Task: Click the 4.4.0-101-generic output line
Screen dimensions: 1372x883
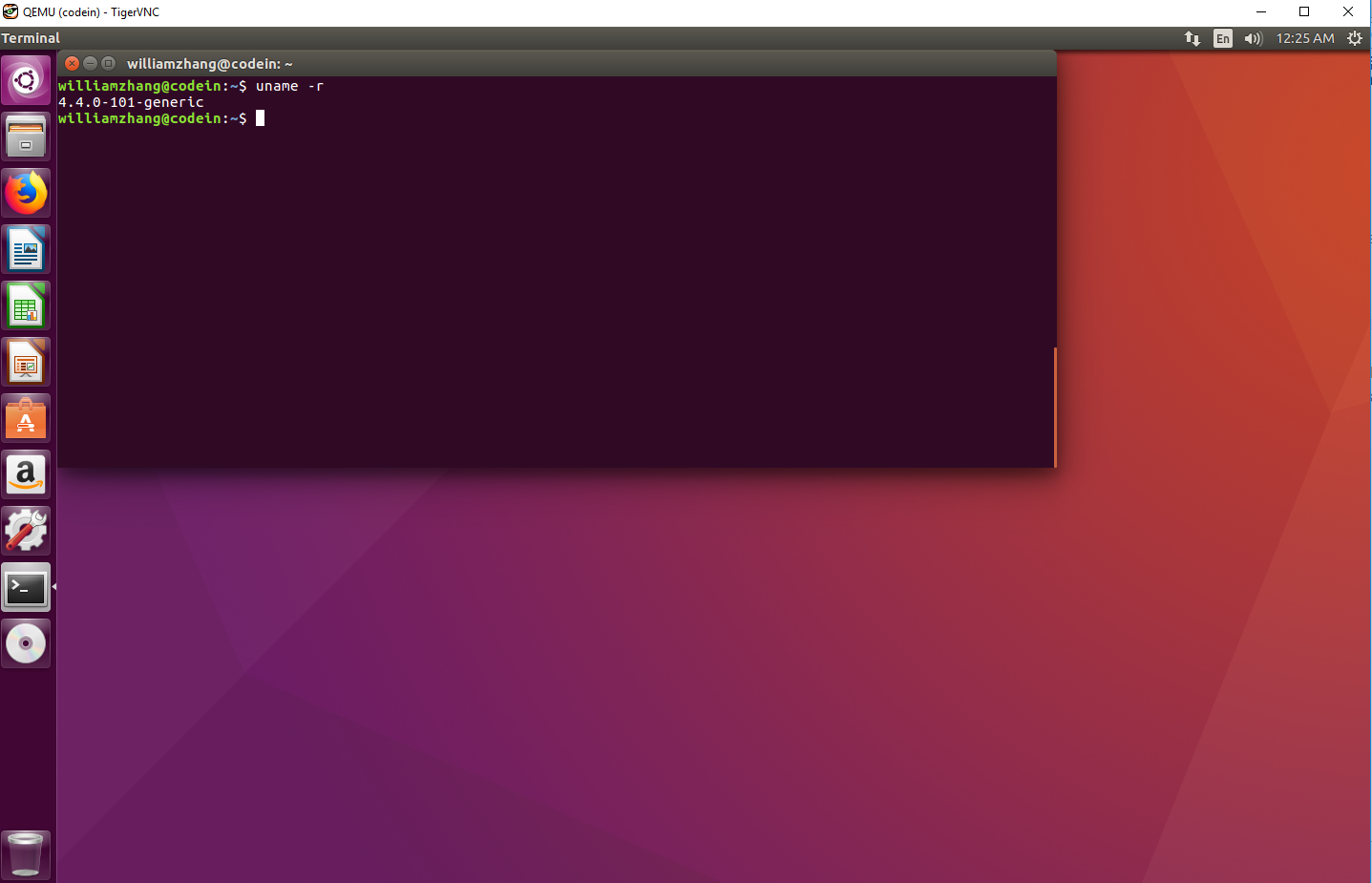Action: 131,102
